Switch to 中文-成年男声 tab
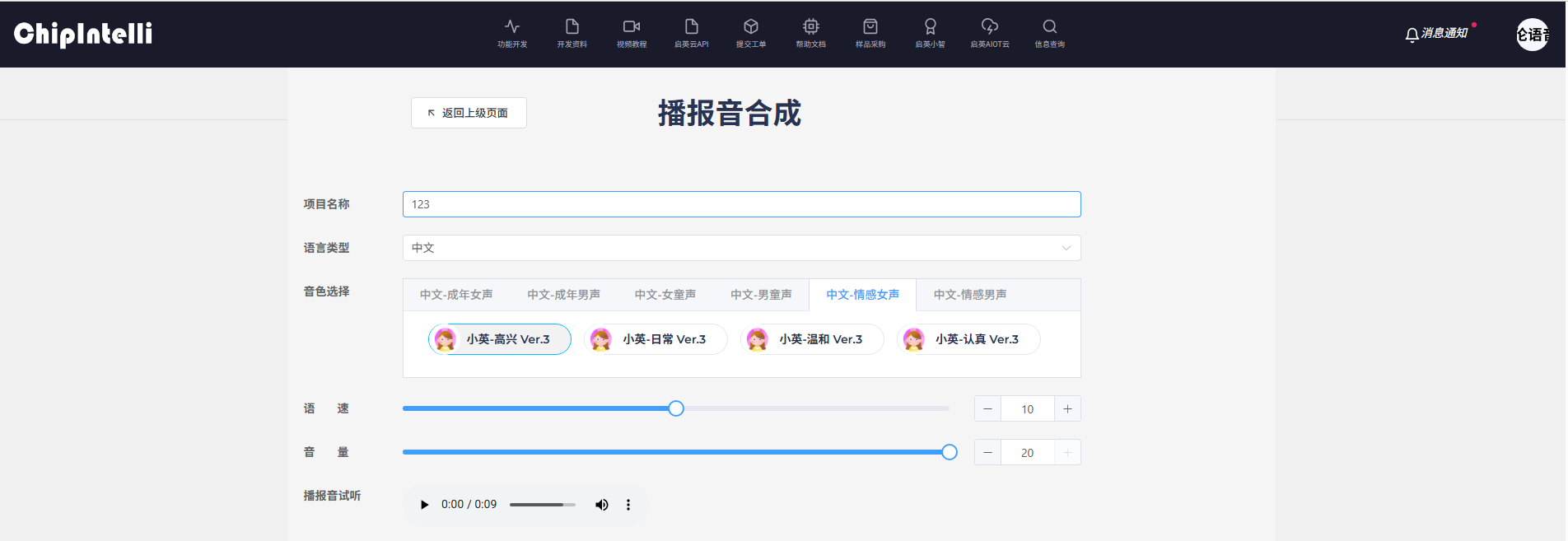 tap(563, 295)
